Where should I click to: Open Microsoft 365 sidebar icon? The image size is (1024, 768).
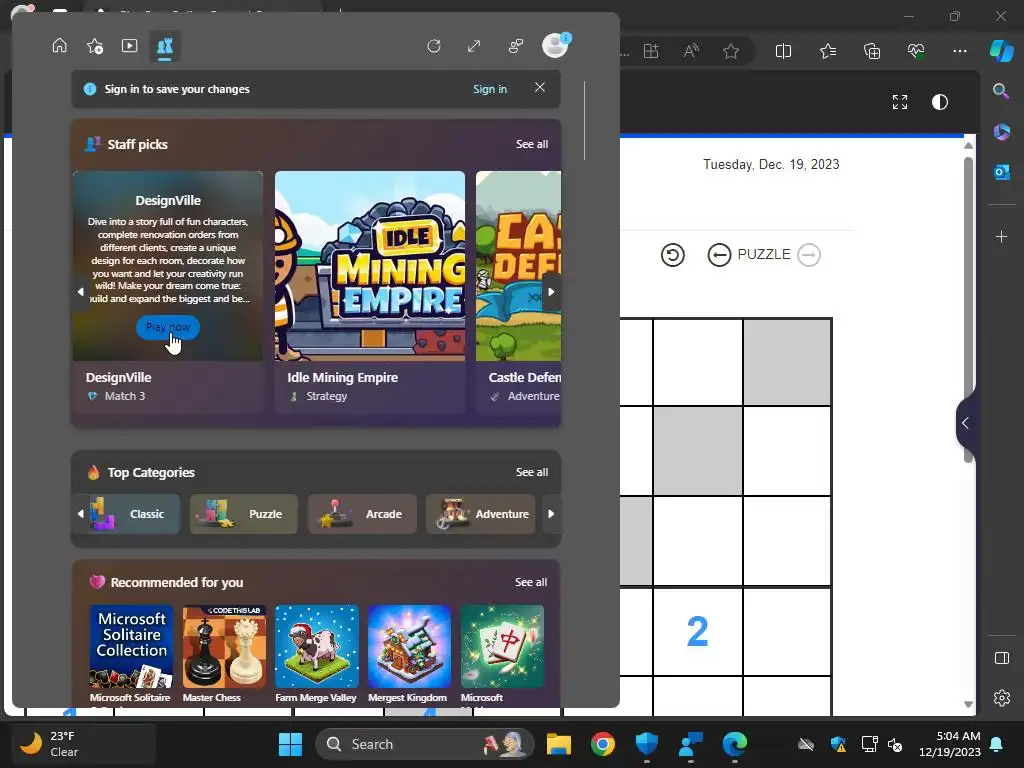click(x=1001, y=132)
